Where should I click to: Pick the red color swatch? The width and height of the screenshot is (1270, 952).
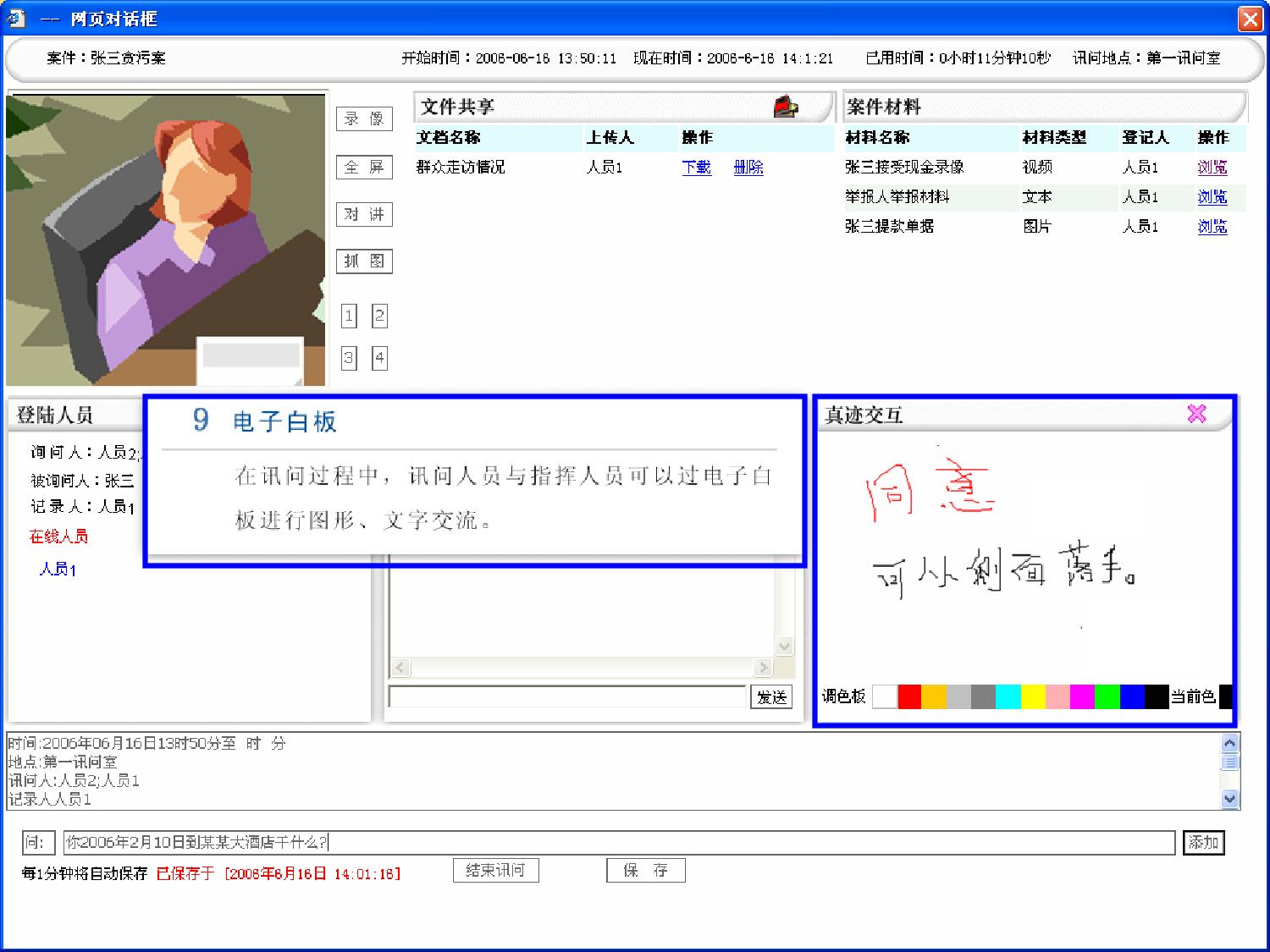pos(908,696)
